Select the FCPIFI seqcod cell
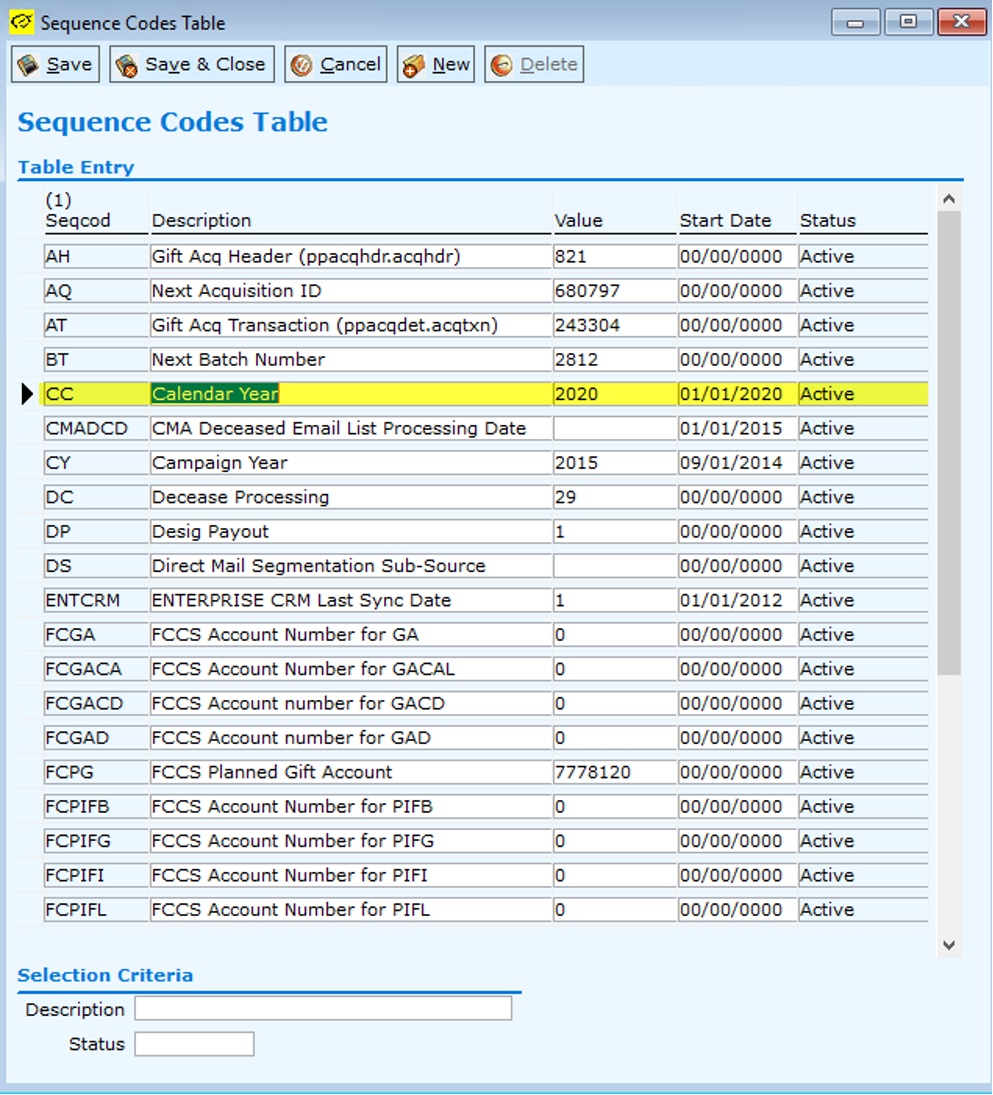The height and width of the screenshot is (1095, 993). point(96,875)
